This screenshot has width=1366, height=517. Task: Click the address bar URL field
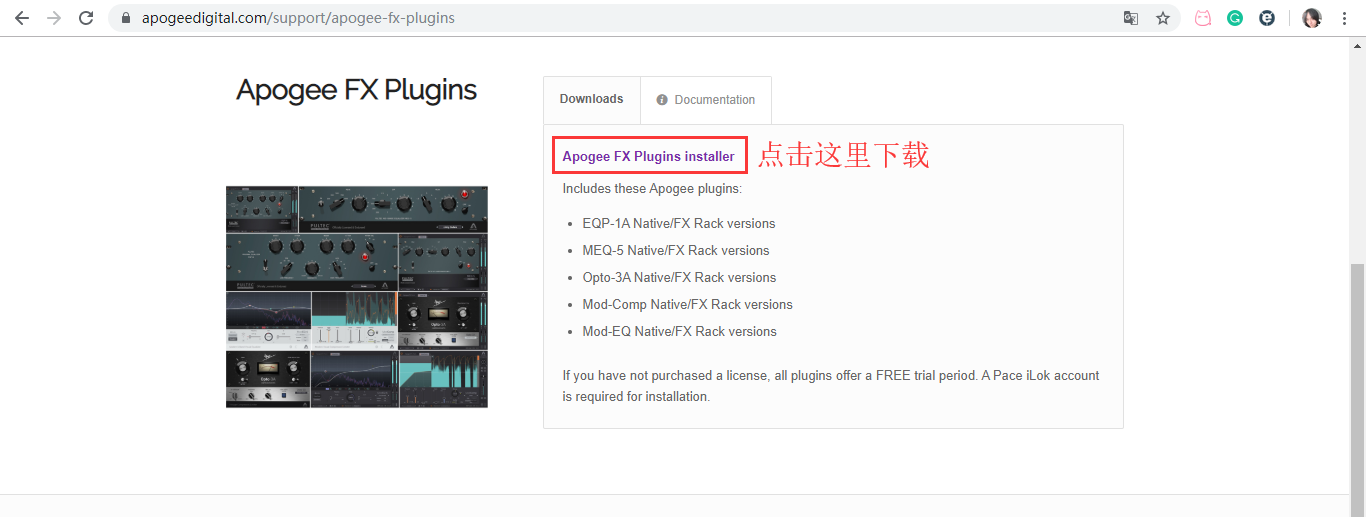pyautogui.click(x=620, y=18)
